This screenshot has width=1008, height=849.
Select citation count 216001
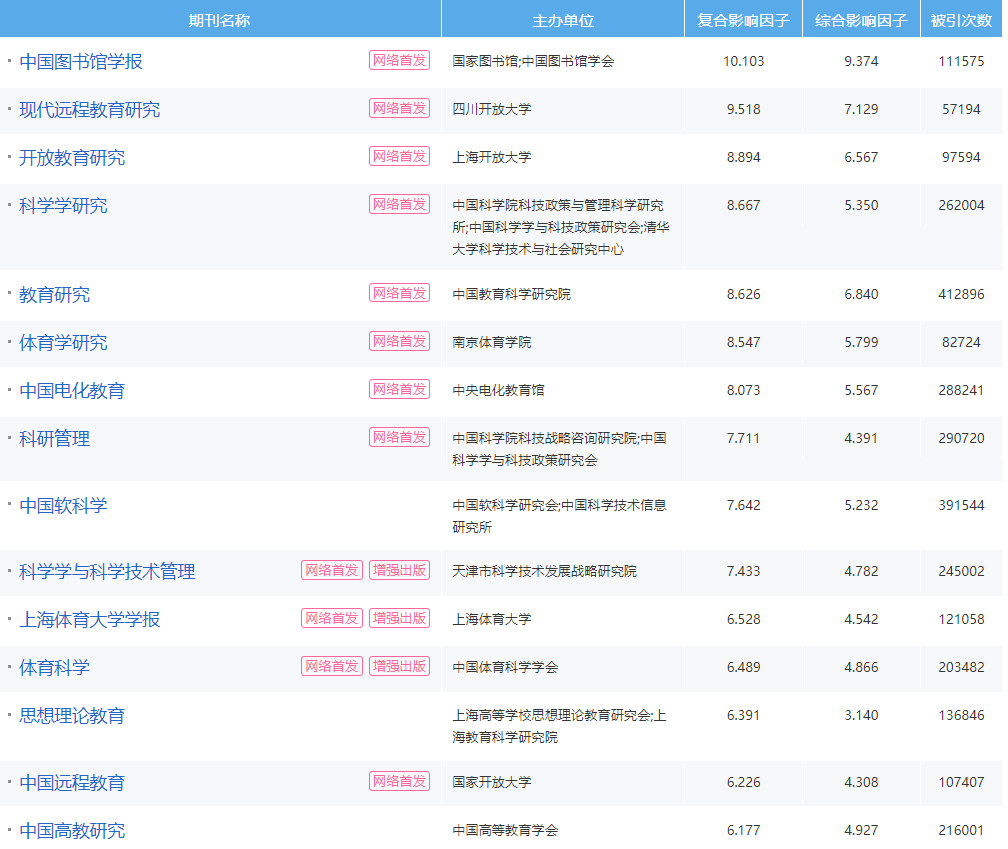point(962,830)
